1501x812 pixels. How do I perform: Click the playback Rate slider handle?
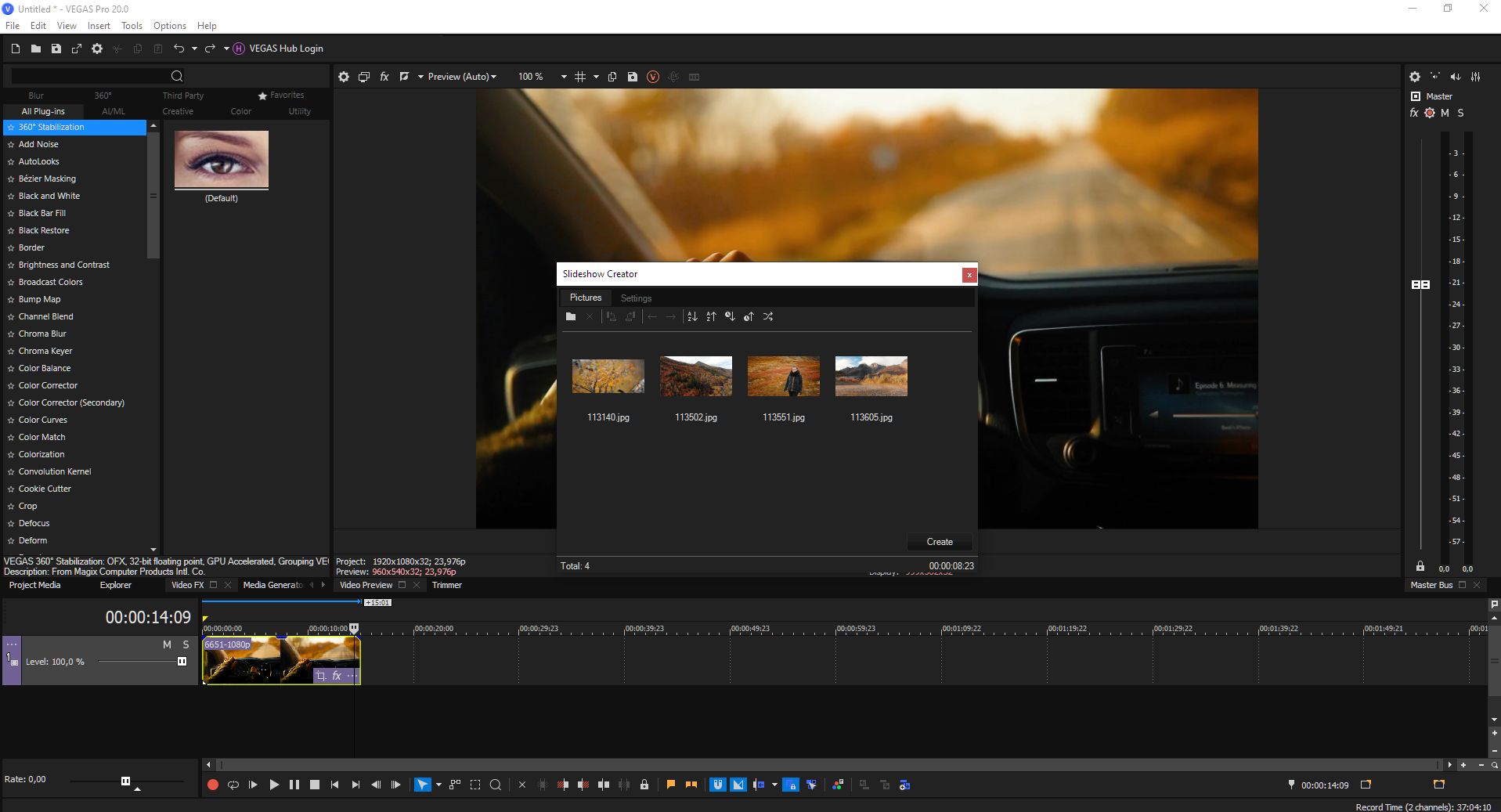125,781
